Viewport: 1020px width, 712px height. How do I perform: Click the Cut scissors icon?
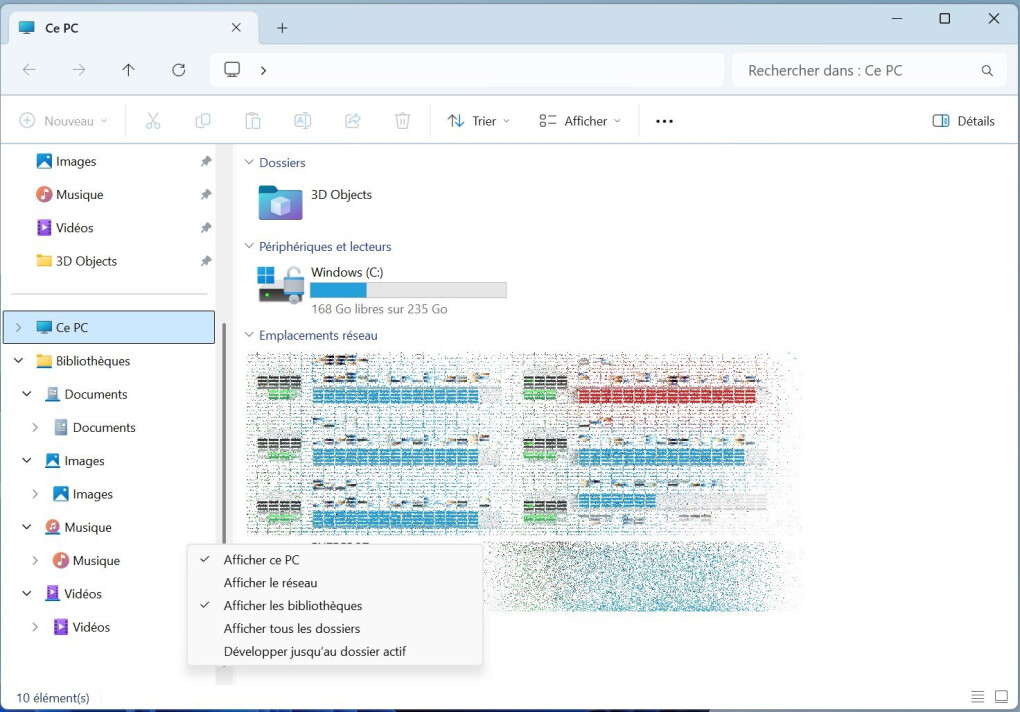[153, 121]
